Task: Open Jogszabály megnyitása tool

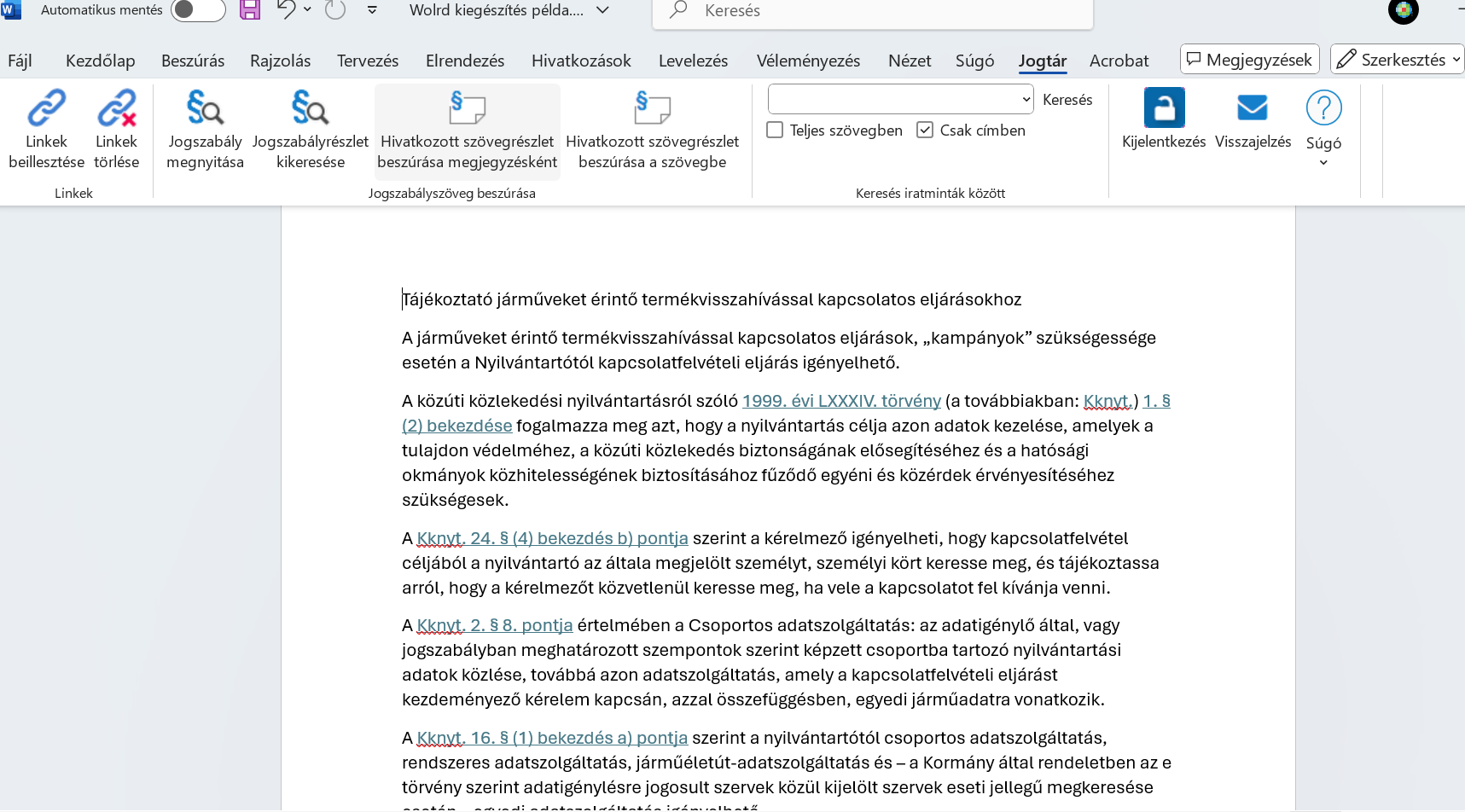Action: point(205,108)
